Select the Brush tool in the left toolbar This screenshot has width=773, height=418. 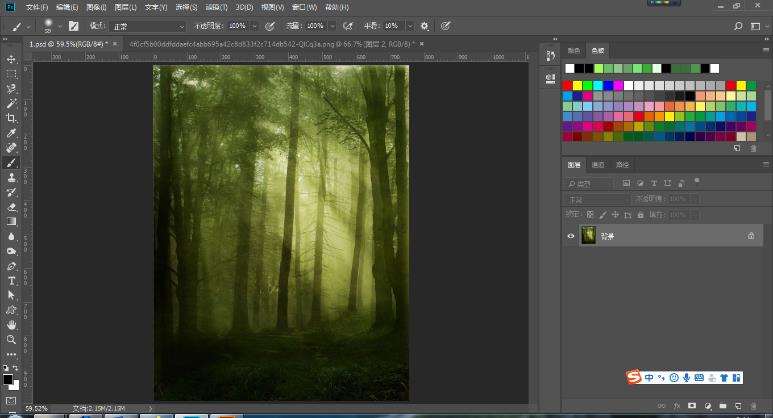12,162
